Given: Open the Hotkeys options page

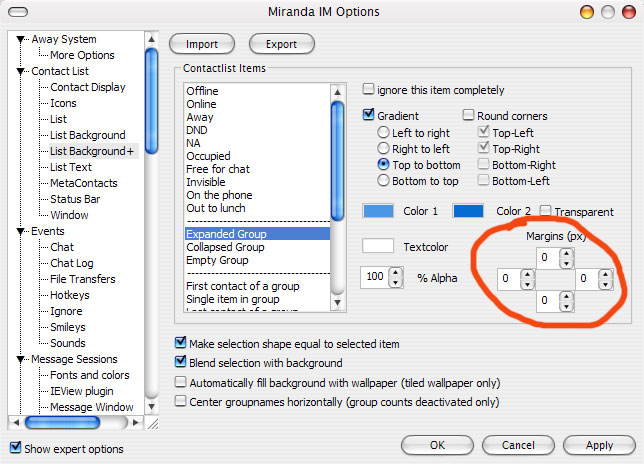Looking at the screenshot, I should 69,295.
